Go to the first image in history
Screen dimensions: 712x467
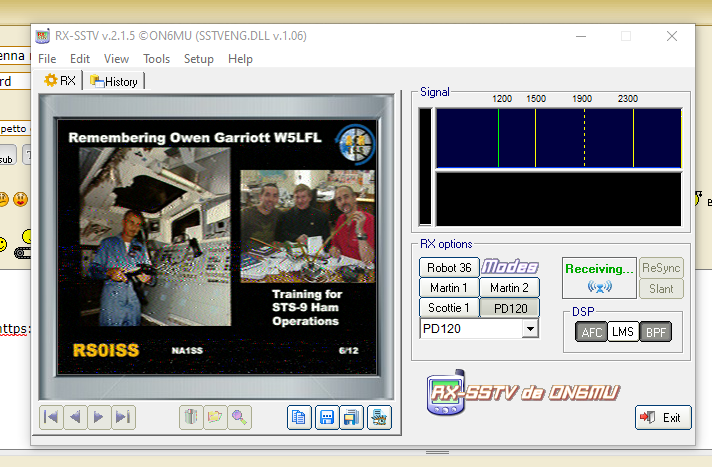click(x=51, y=417)
